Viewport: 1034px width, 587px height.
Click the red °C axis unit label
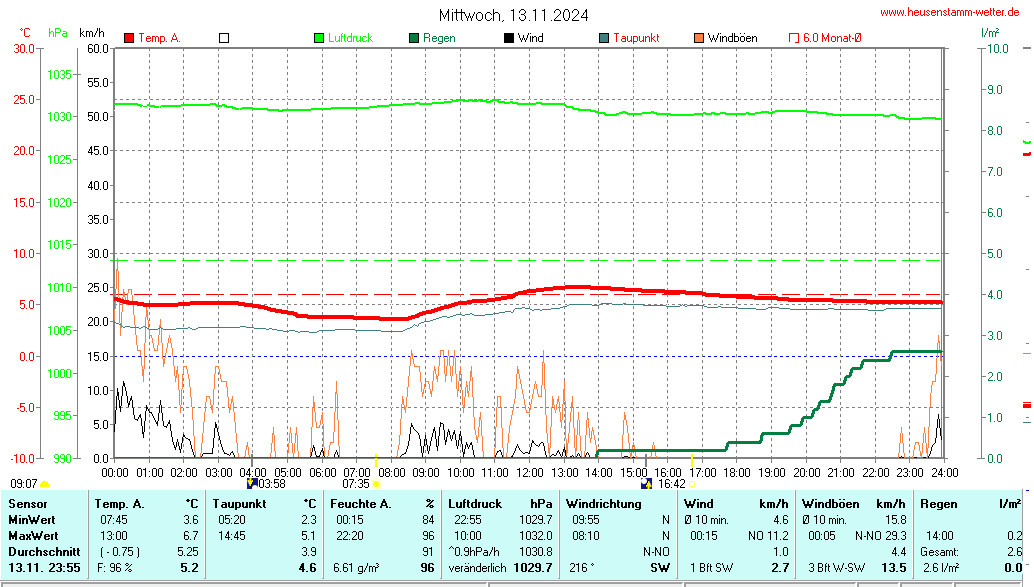[x=25, y=33]
